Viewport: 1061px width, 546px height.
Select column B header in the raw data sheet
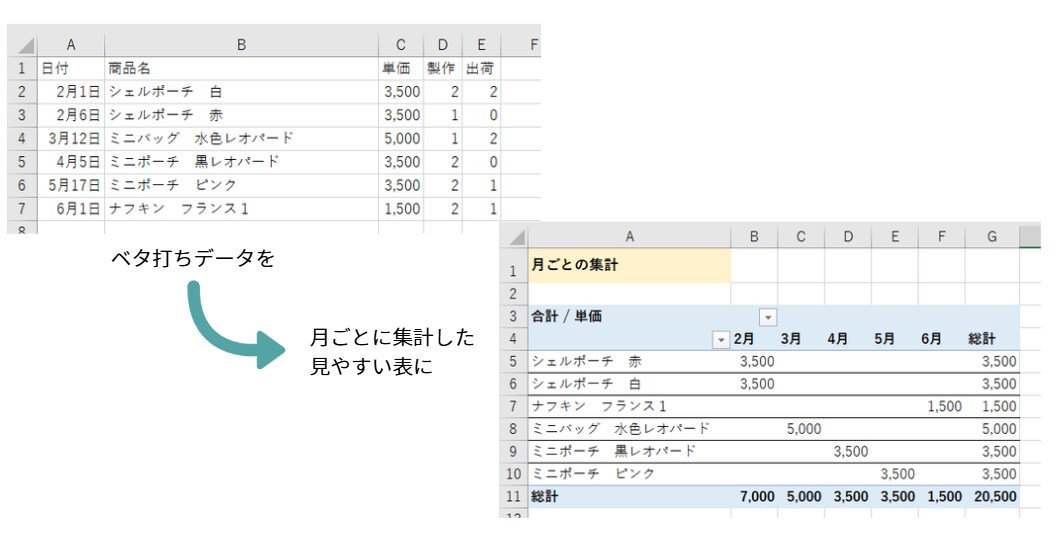(x=242, y=45)
